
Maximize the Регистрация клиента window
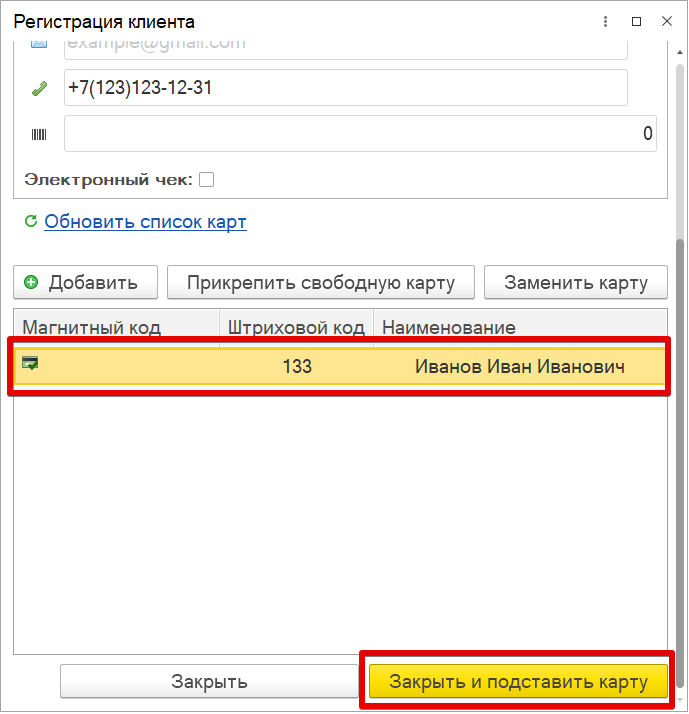636,21
